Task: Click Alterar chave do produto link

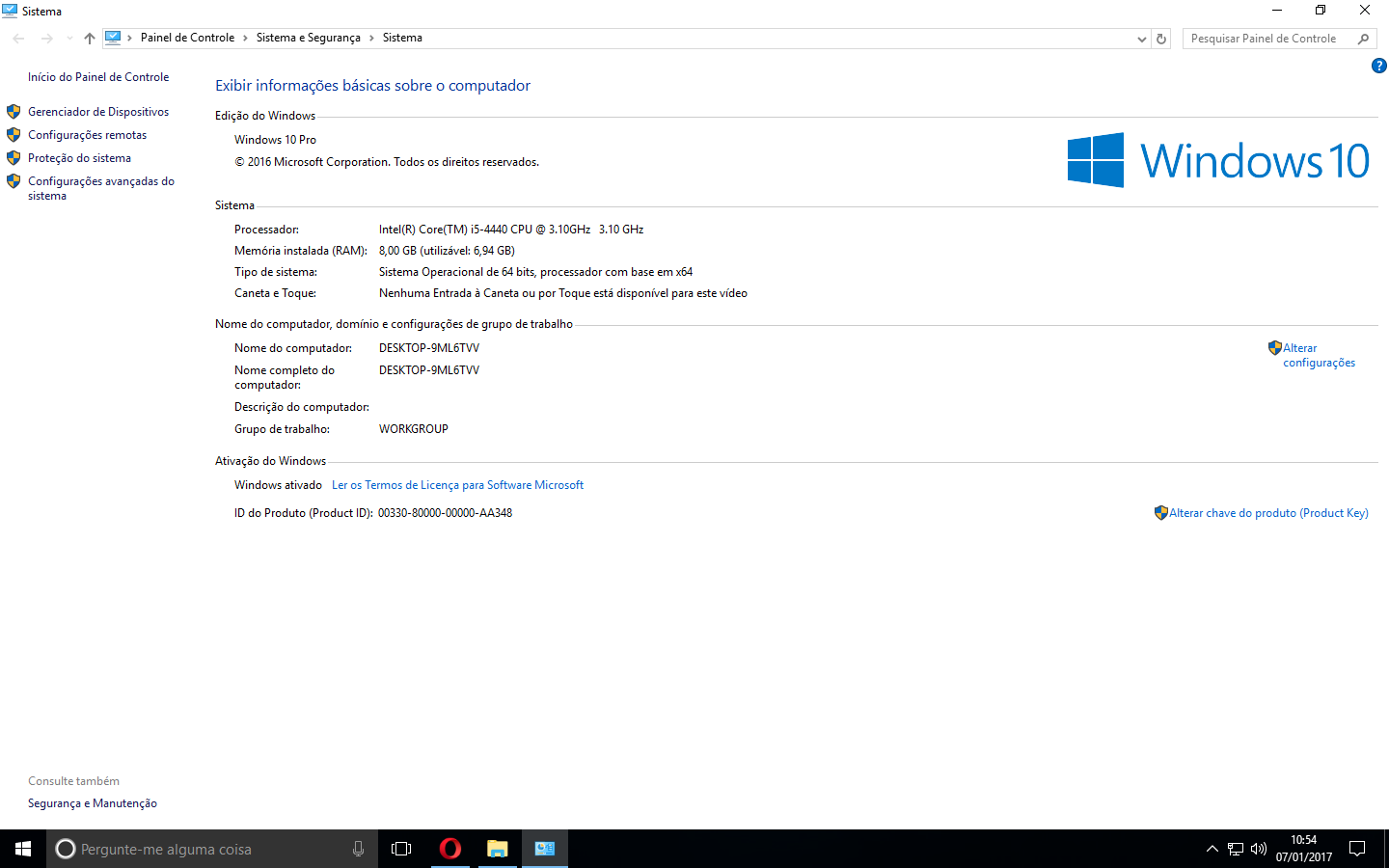Action: click(1268, 513)
